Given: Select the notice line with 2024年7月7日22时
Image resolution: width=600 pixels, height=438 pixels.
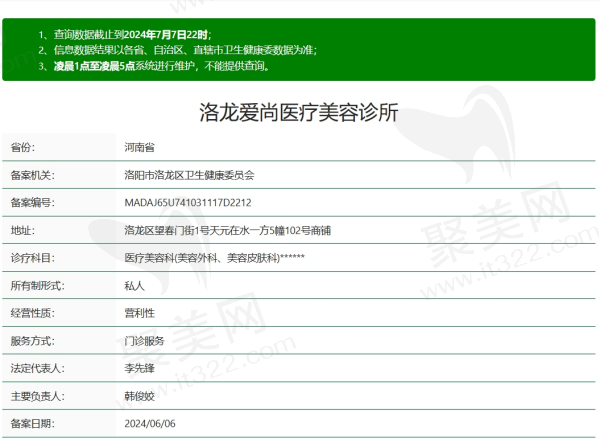Looking at the screenshot, I should [x=125, y=35].
